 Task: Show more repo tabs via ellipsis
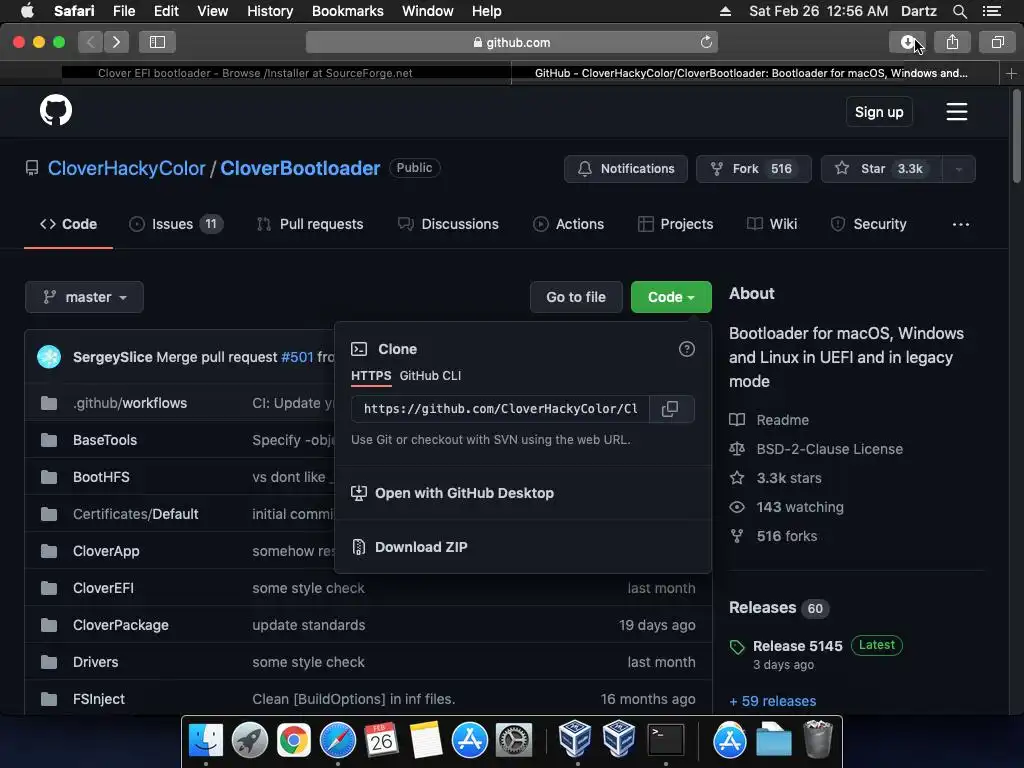pos(961,224)
